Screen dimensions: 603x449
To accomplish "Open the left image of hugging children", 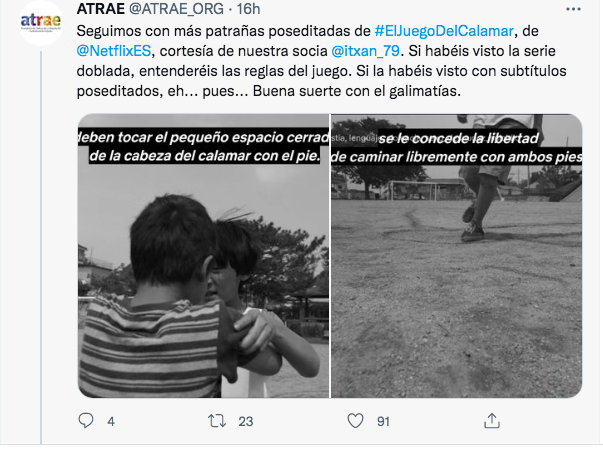I will tap(203, 256).
